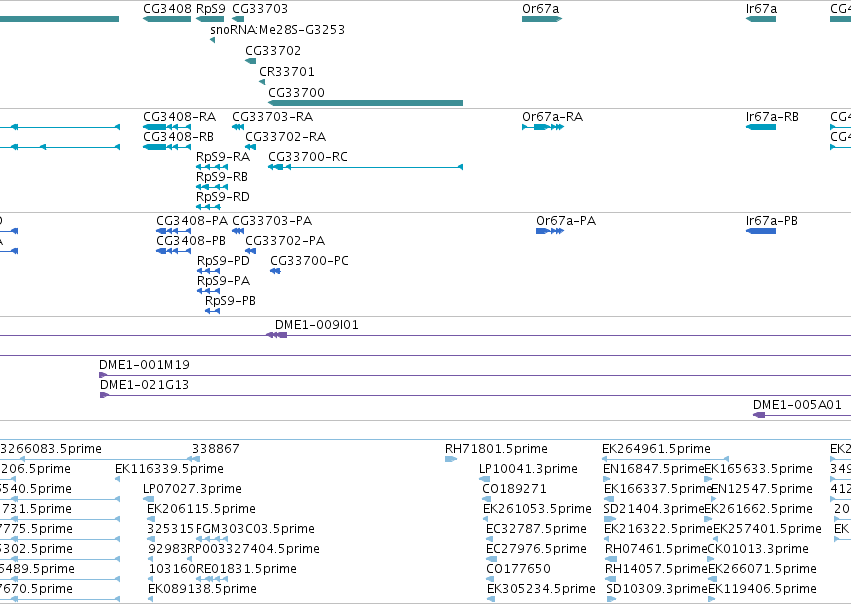Viewport: 851px width, 604px height.
Task: Select the Or67a gene arrow glyph
Action: coord(542,19)
